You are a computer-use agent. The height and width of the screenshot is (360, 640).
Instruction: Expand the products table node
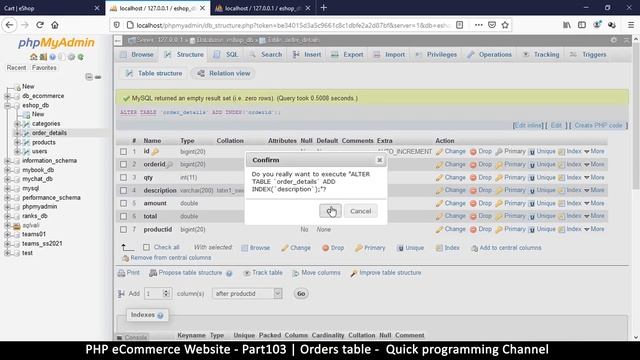click(17, 142)
